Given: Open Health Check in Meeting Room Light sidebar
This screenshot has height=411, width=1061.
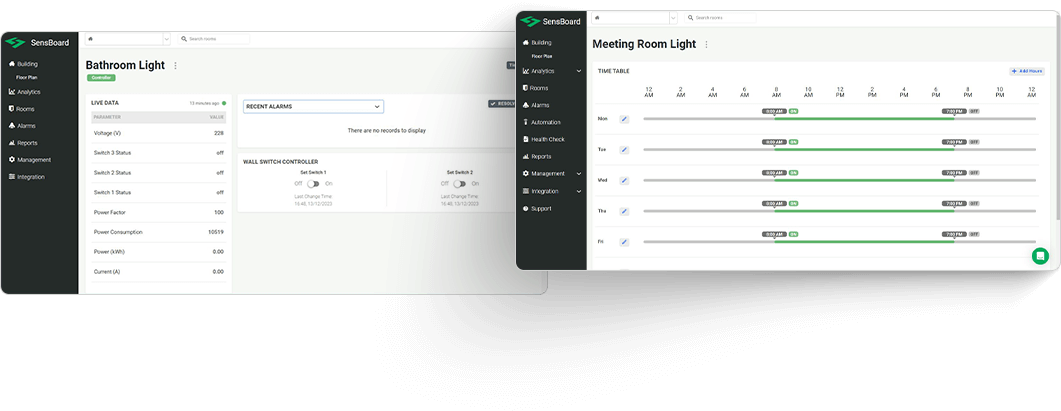Looking at the screenshot, I should pos(543,139).
